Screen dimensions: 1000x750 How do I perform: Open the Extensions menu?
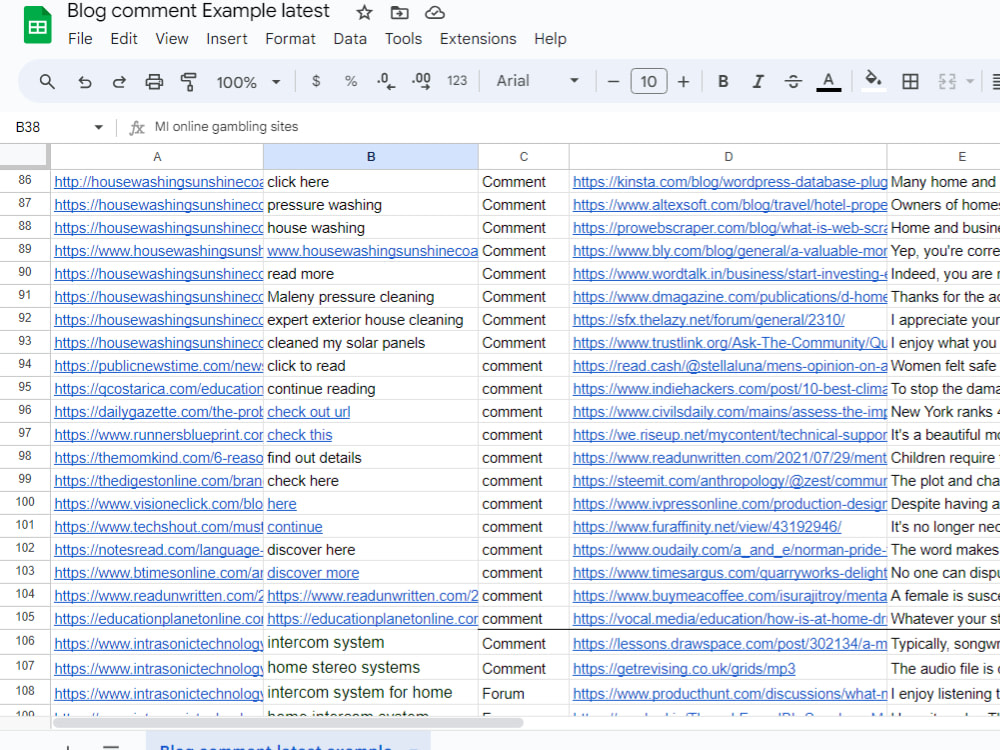478,39
